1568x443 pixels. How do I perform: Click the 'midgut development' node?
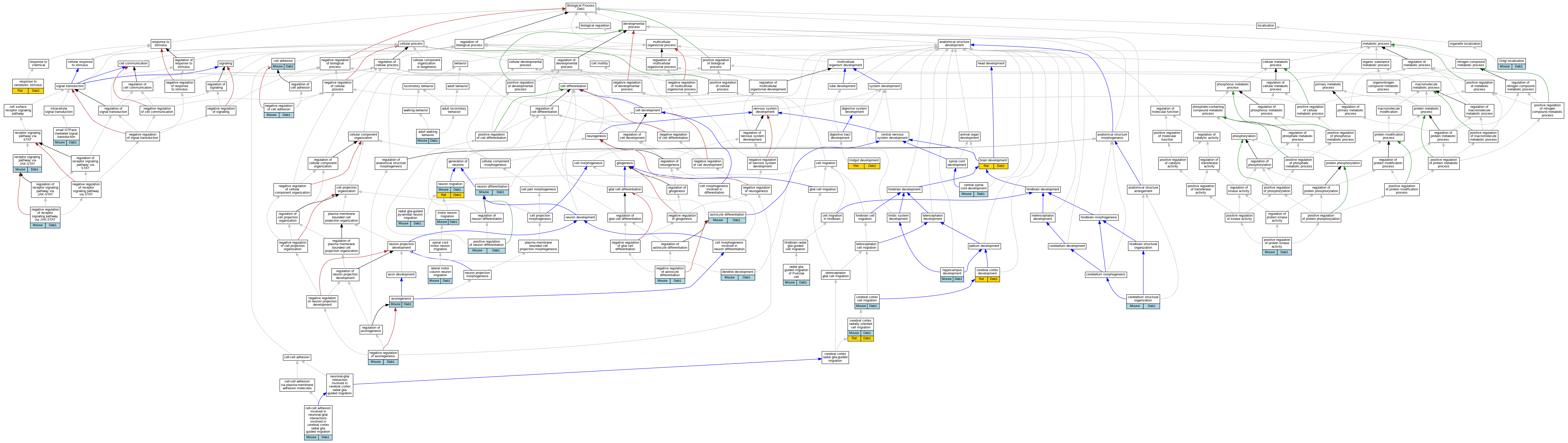(864, 163)
